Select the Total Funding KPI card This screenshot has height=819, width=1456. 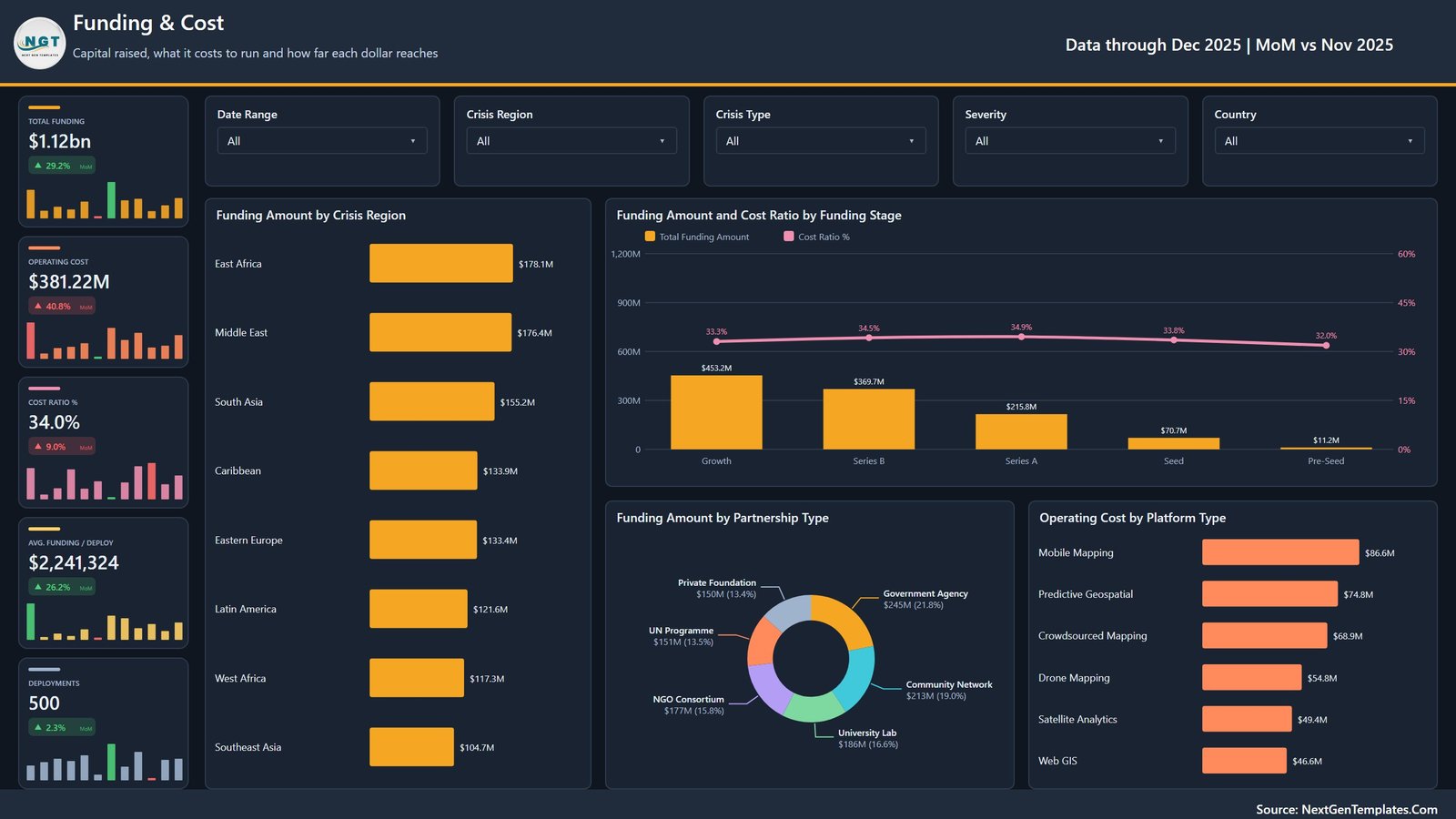[x=104, y=161]
